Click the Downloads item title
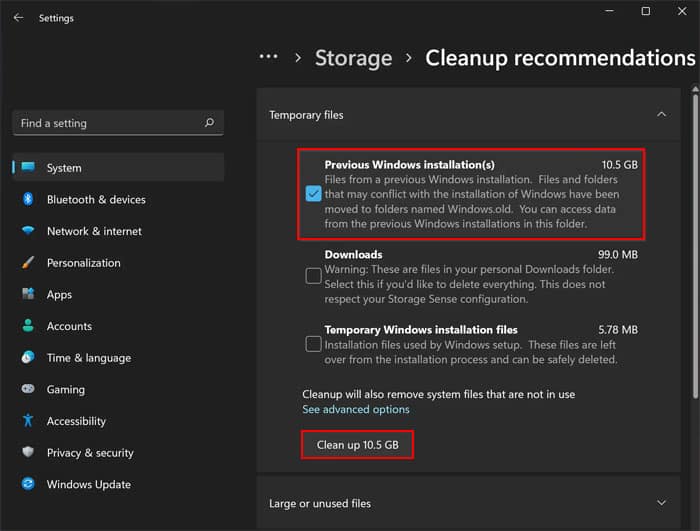This screenshot has height=531, width=700. [353, 255]
